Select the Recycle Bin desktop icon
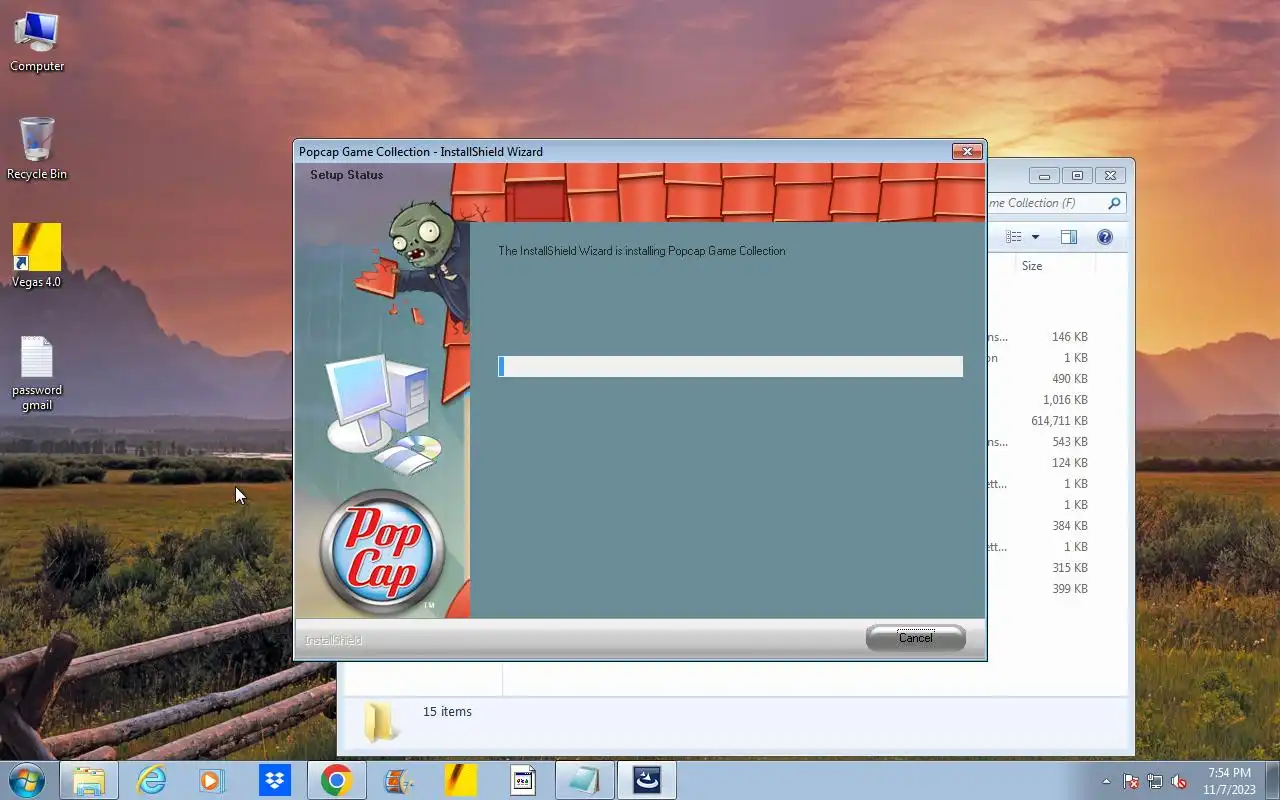The height and width of the screenshot is (800, 1280). [37, 148]
